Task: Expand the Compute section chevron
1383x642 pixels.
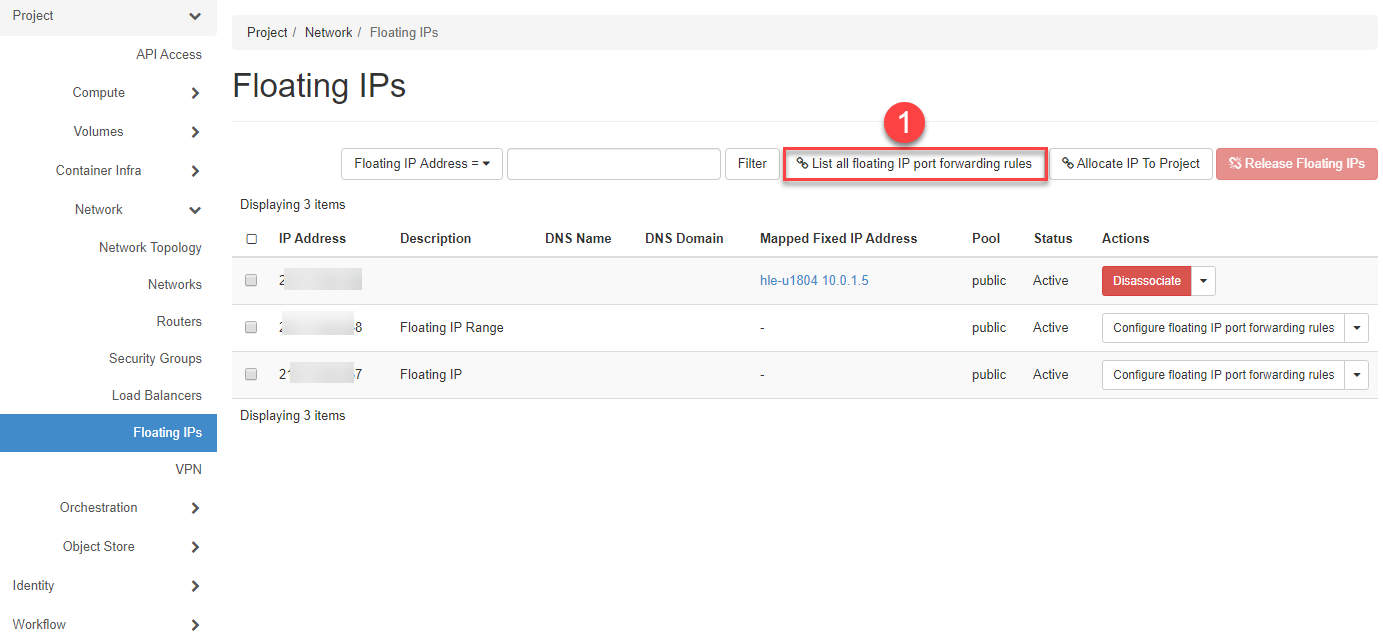Action: (195, 93)
